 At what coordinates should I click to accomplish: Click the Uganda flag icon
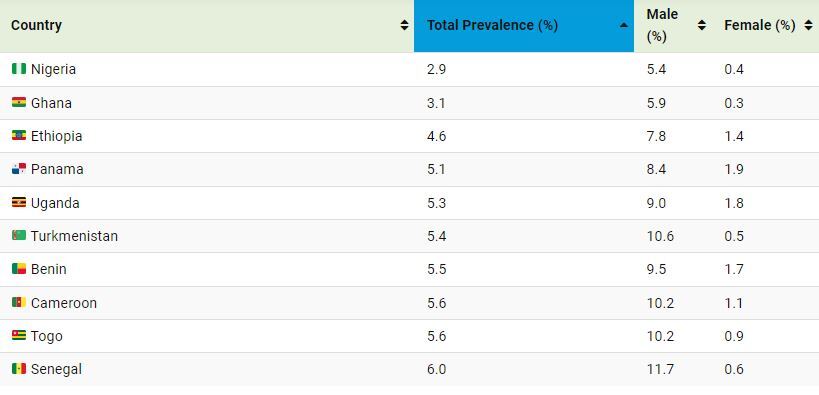point(19,202)
